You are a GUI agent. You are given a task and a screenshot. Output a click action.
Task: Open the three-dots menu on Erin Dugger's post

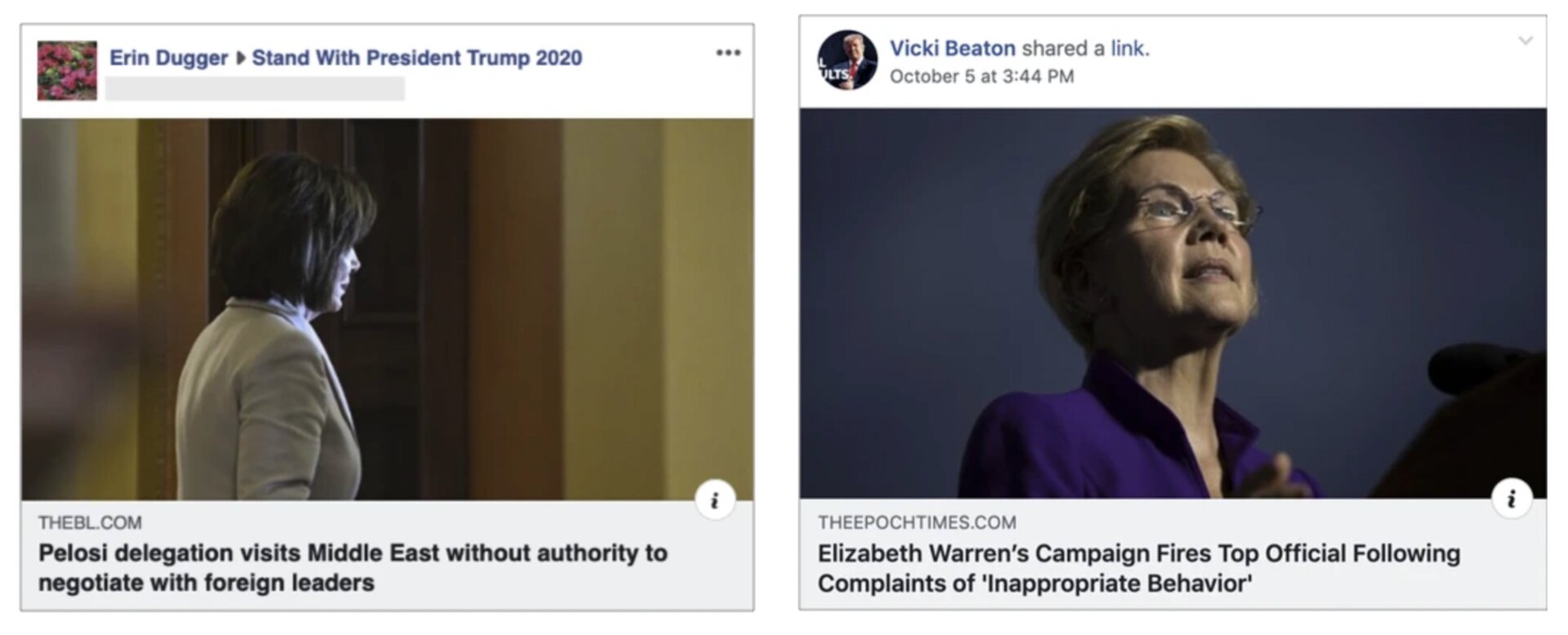[728, 53]
